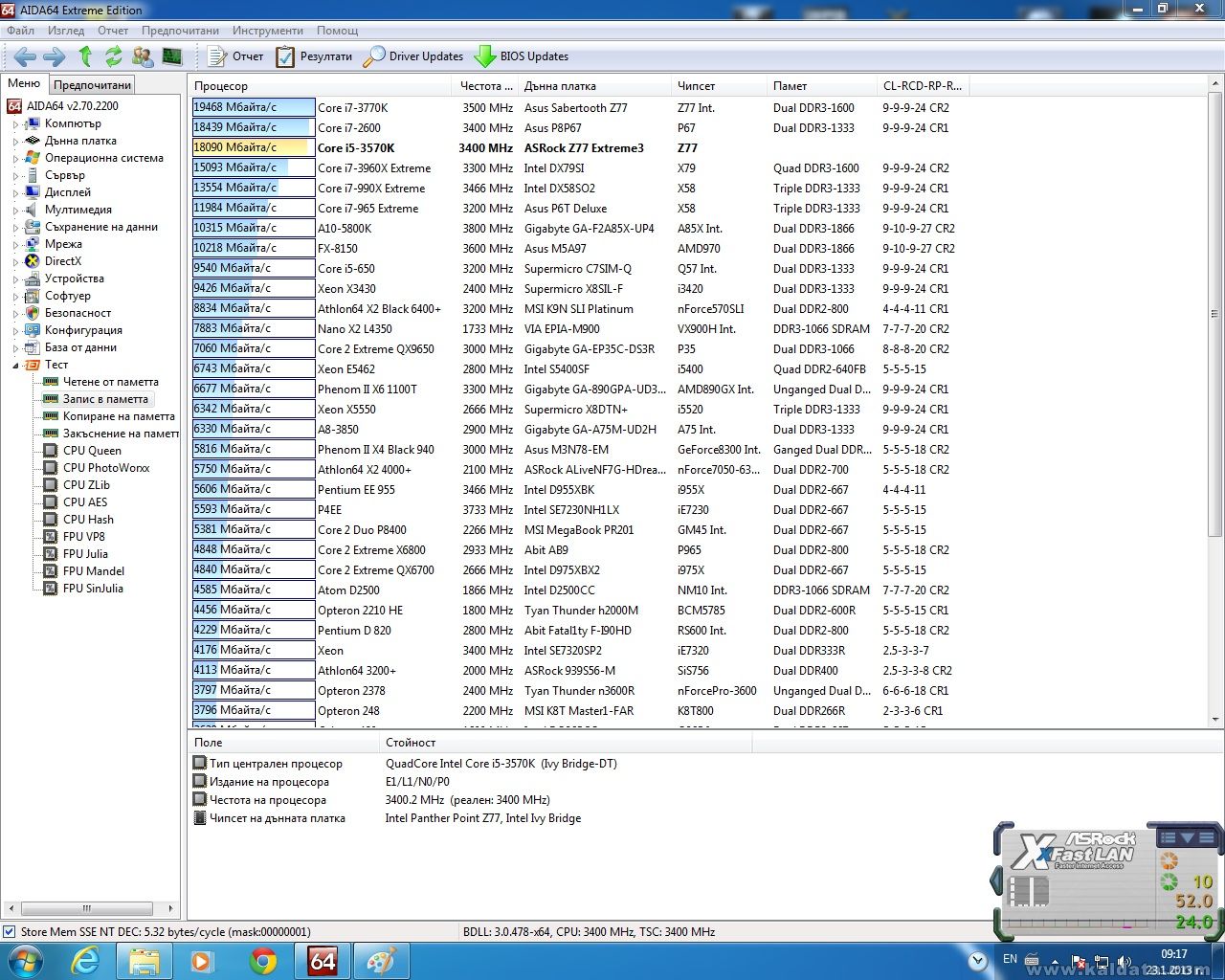Select Копиране на паметта test

[x=119, y=416]
